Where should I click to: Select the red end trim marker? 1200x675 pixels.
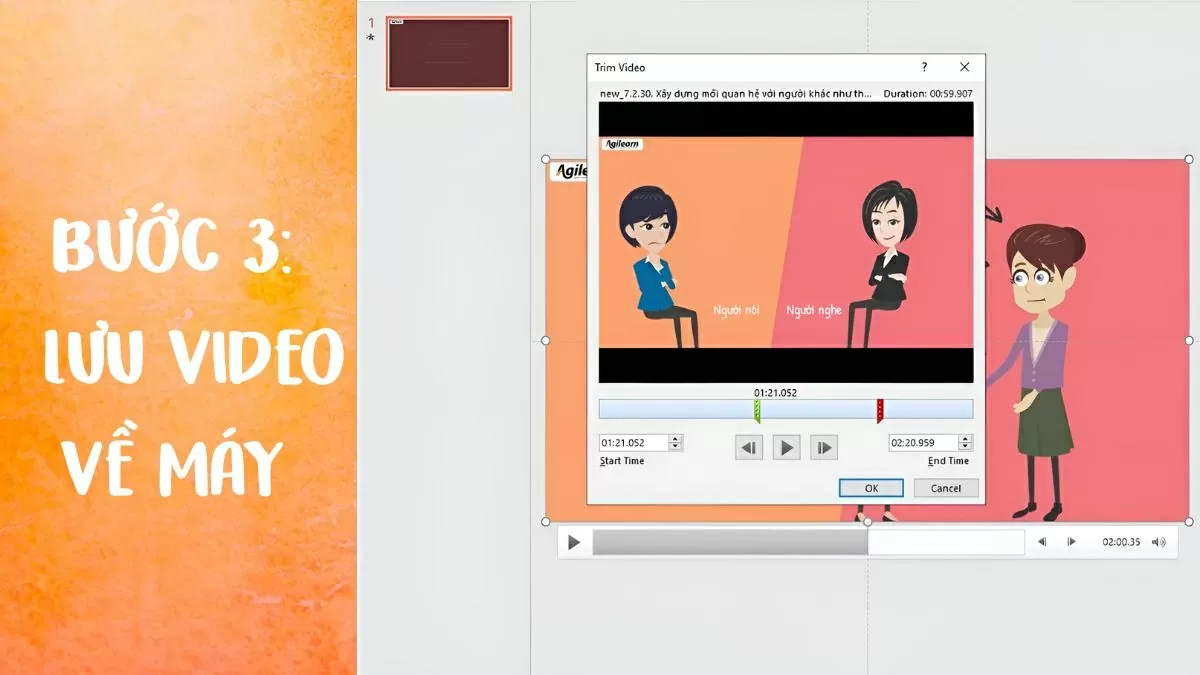click(880, 408)
